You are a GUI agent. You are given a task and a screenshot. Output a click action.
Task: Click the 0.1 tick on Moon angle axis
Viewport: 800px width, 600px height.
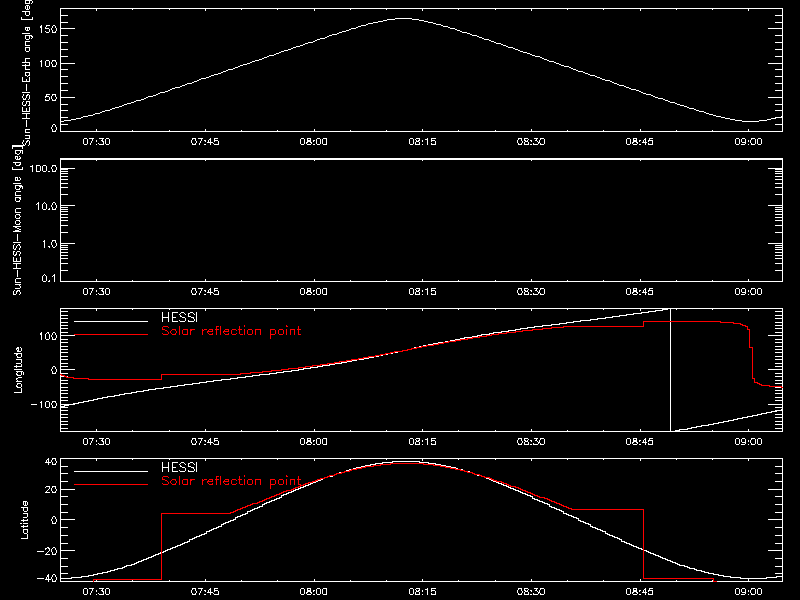(49, 278)
